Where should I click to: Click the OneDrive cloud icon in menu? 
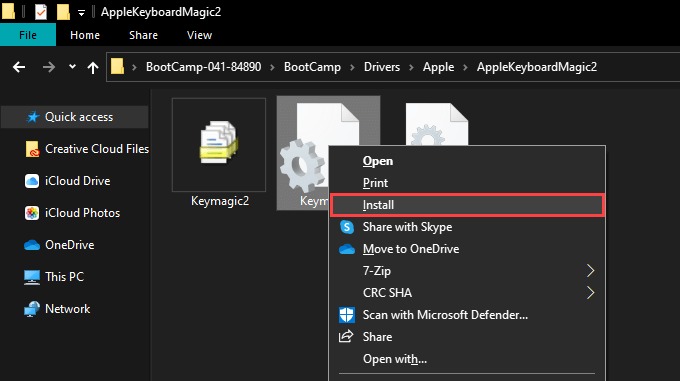coord(347,249)
